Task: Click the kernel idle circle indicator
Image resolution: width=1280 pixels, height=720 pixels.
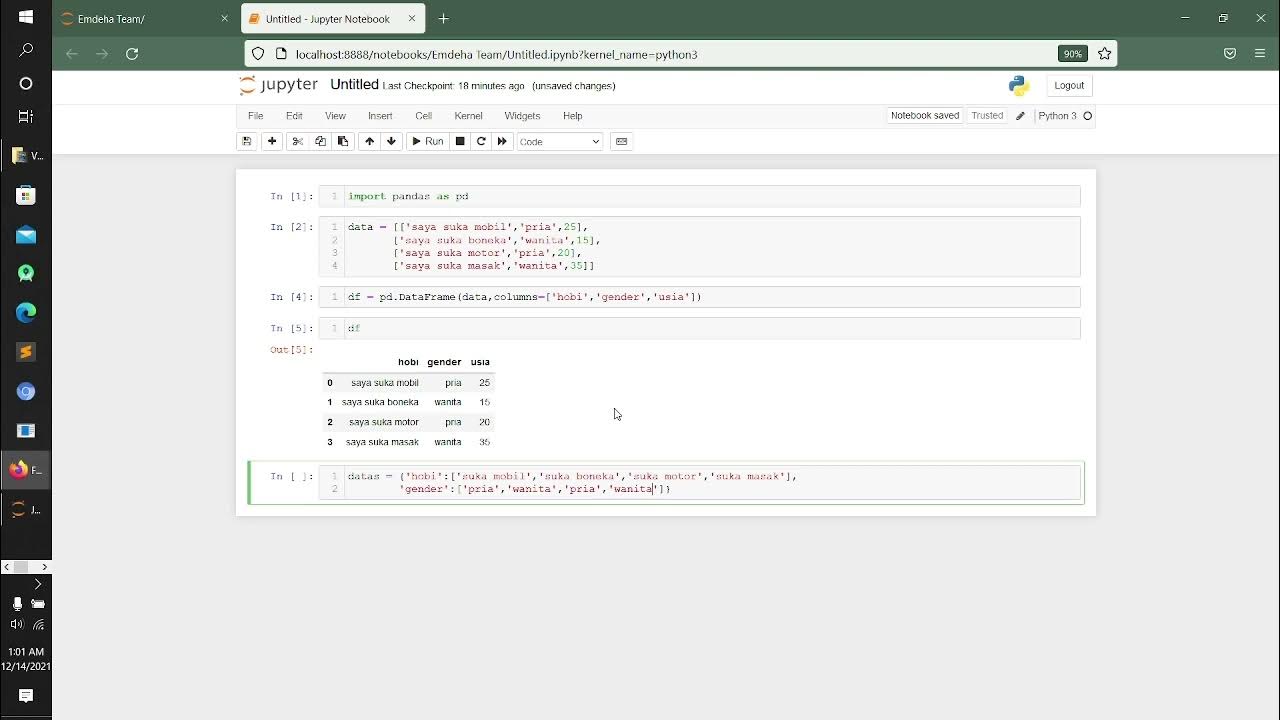Action: [1088, 116]
